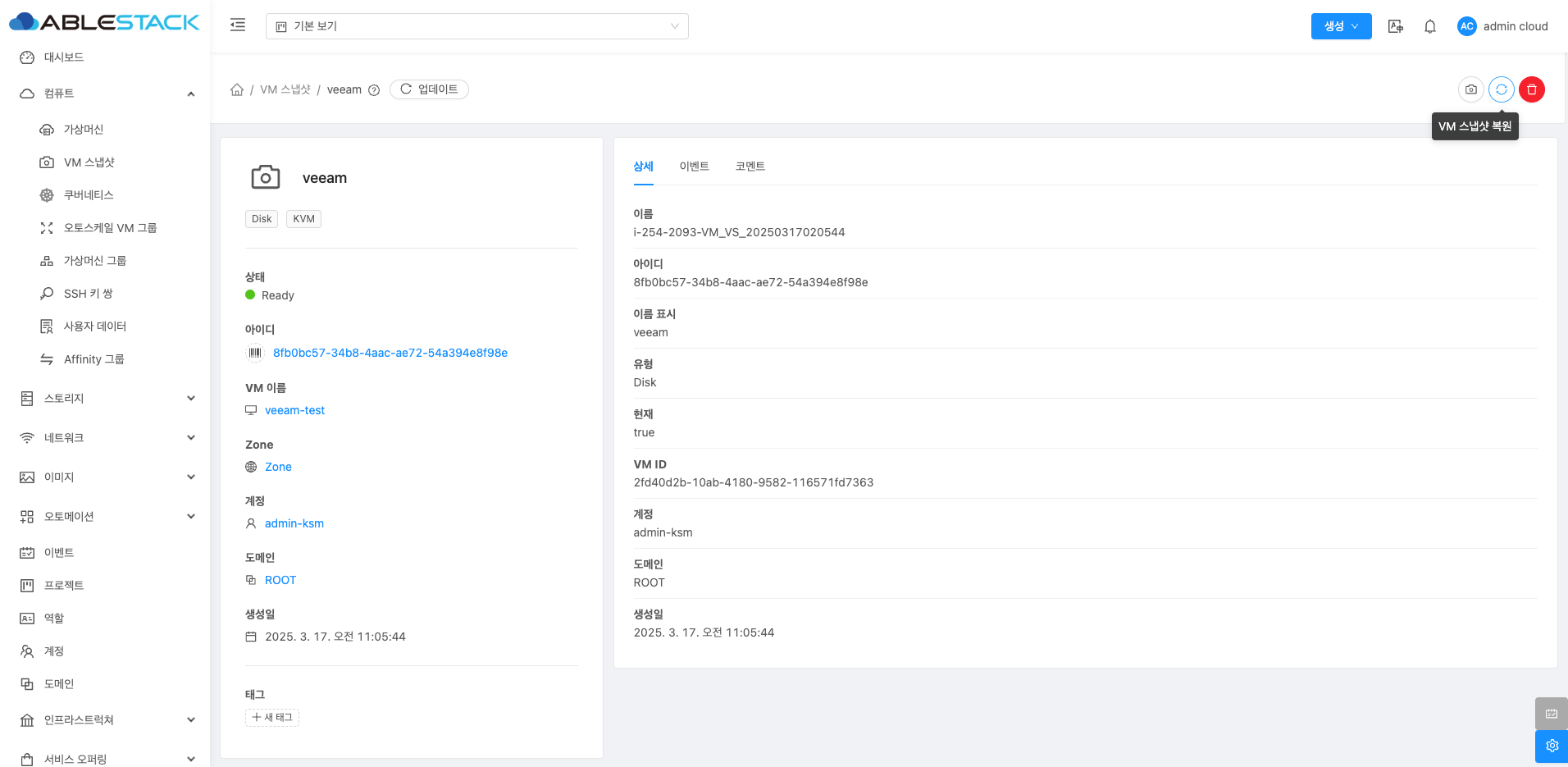Open the veeam-test VM link
Screen dimensions: 1568x767
click(x=294, y=410)
